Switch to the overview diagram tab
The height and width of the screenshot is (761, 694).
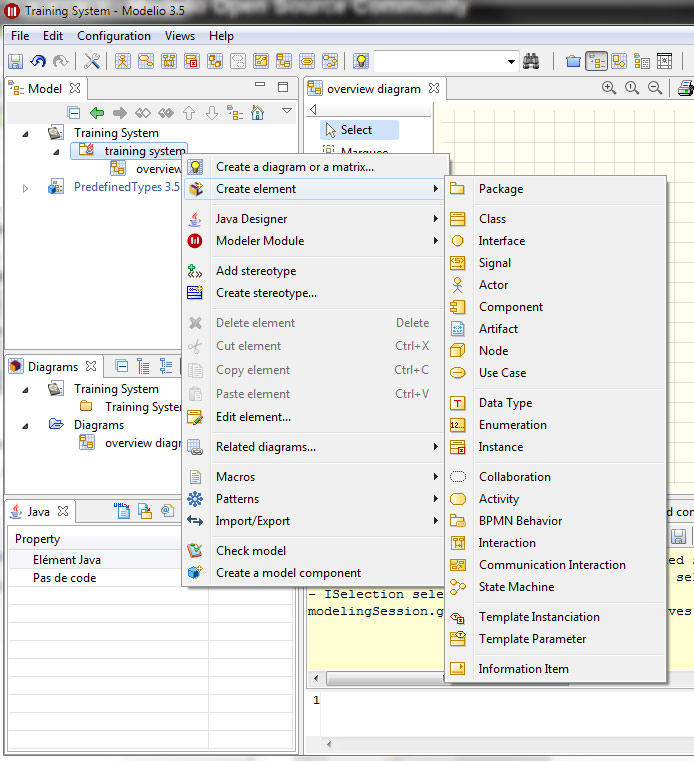(x=374, y=89)
